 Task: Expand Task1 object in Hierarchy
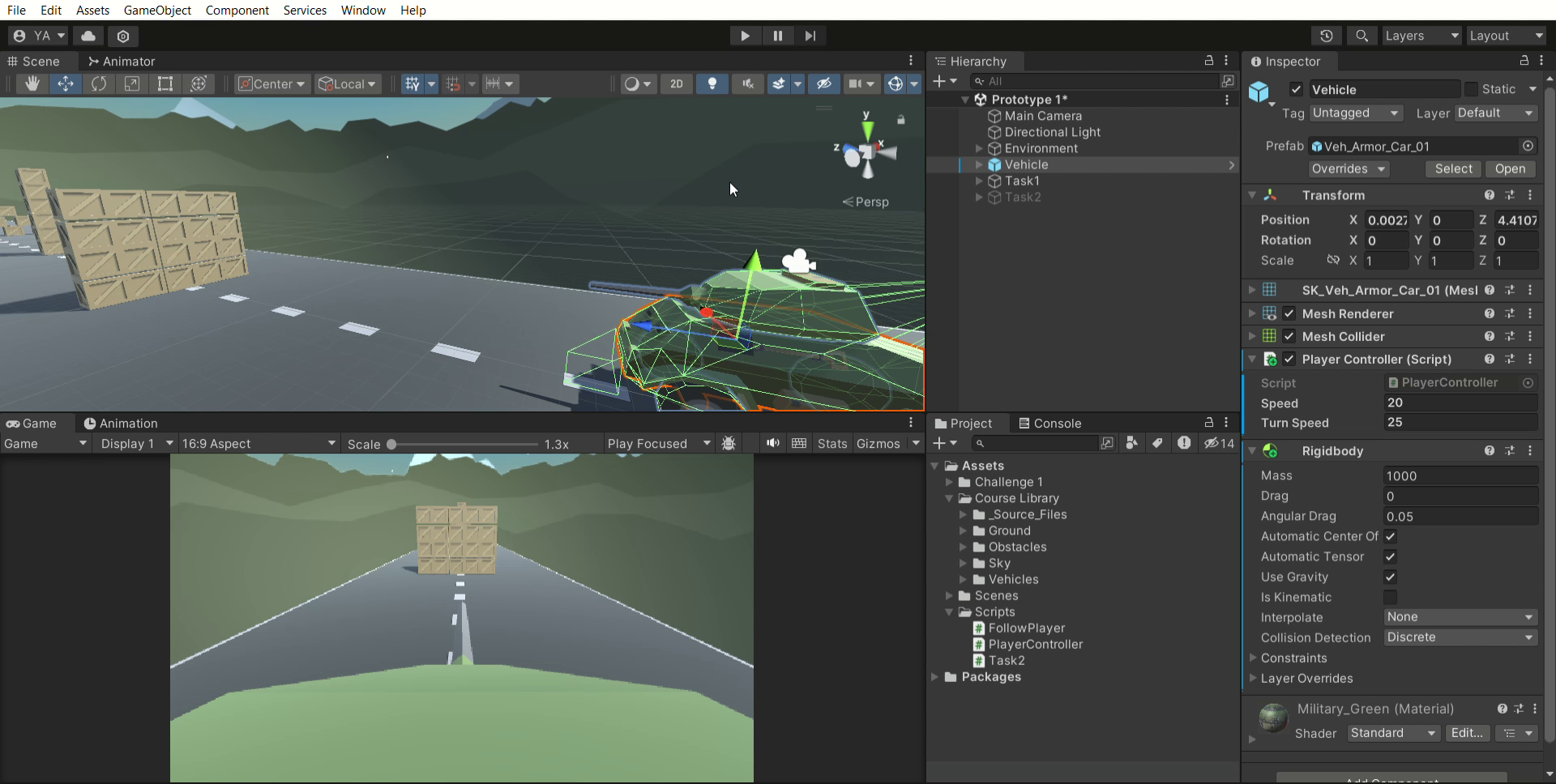point(979,181)
